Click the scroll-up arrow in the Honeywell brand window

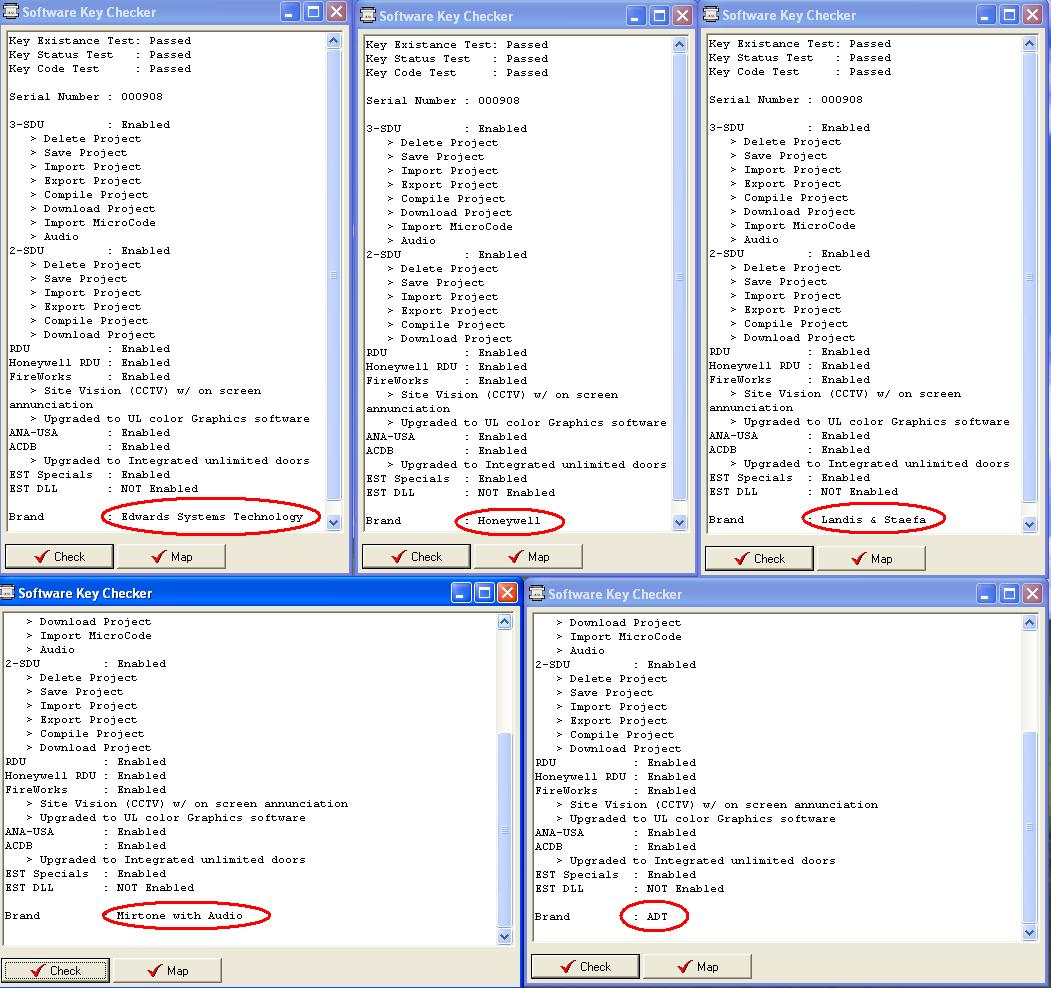pyautogui.click(x=680, y=45)
